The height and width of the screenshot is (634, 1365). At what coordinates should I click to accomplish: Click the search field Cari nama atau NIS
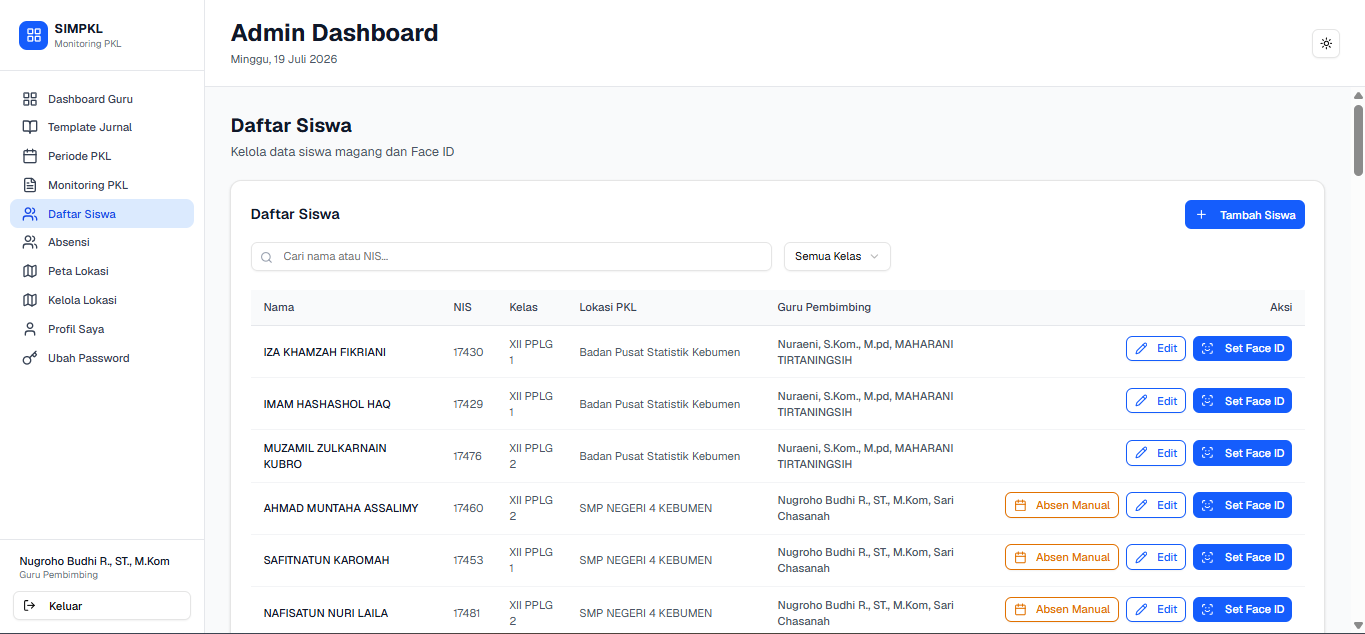[511, 256]
